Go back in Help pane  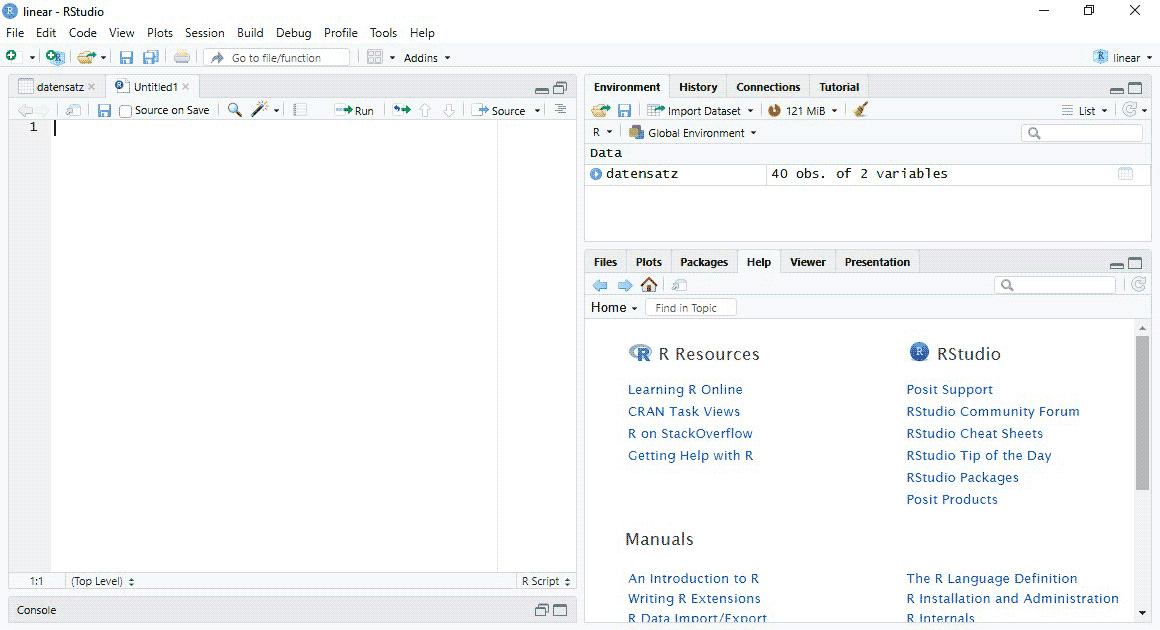pos(600,285)
